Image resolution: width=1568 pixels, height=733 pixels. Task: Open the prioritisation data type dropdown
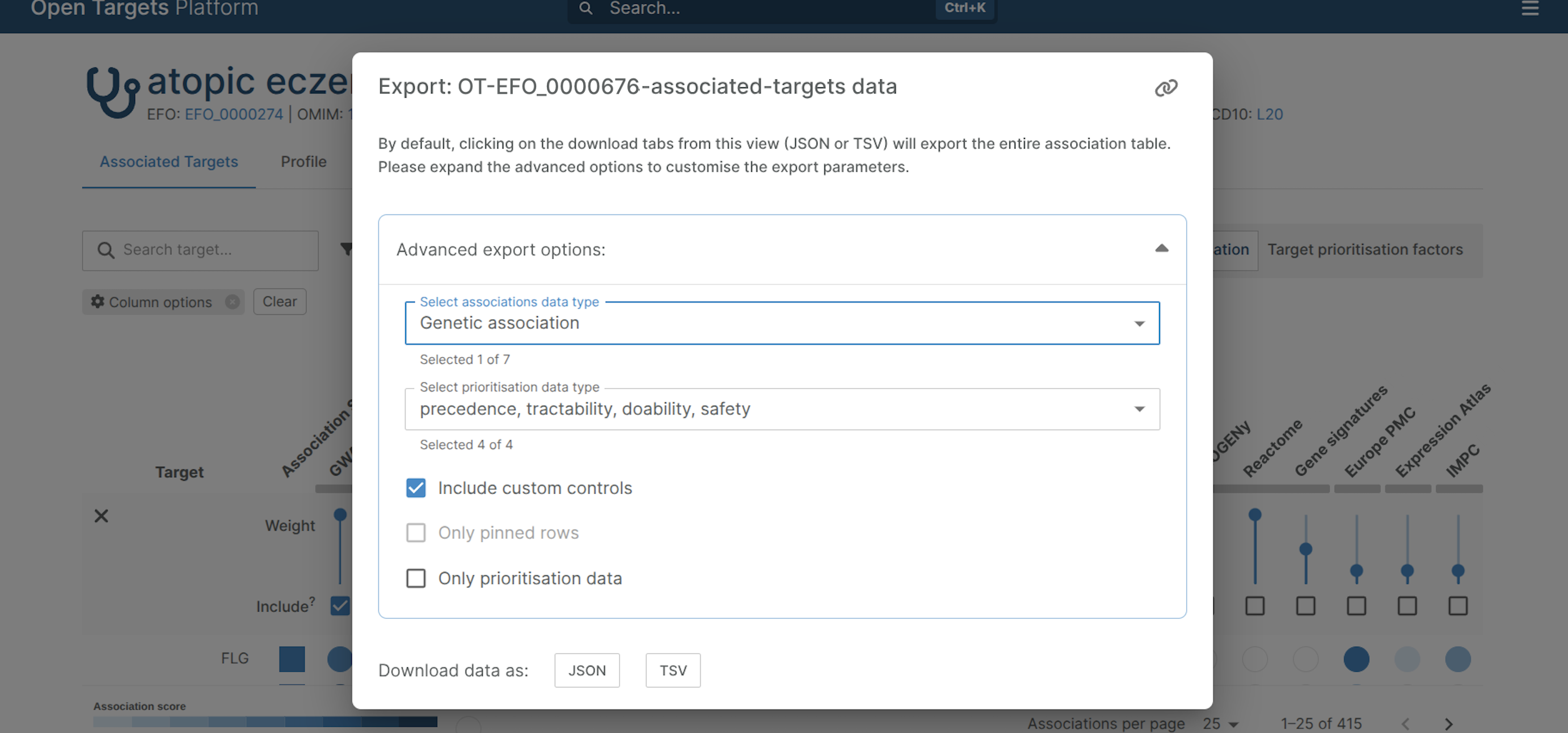click(782, 409)
